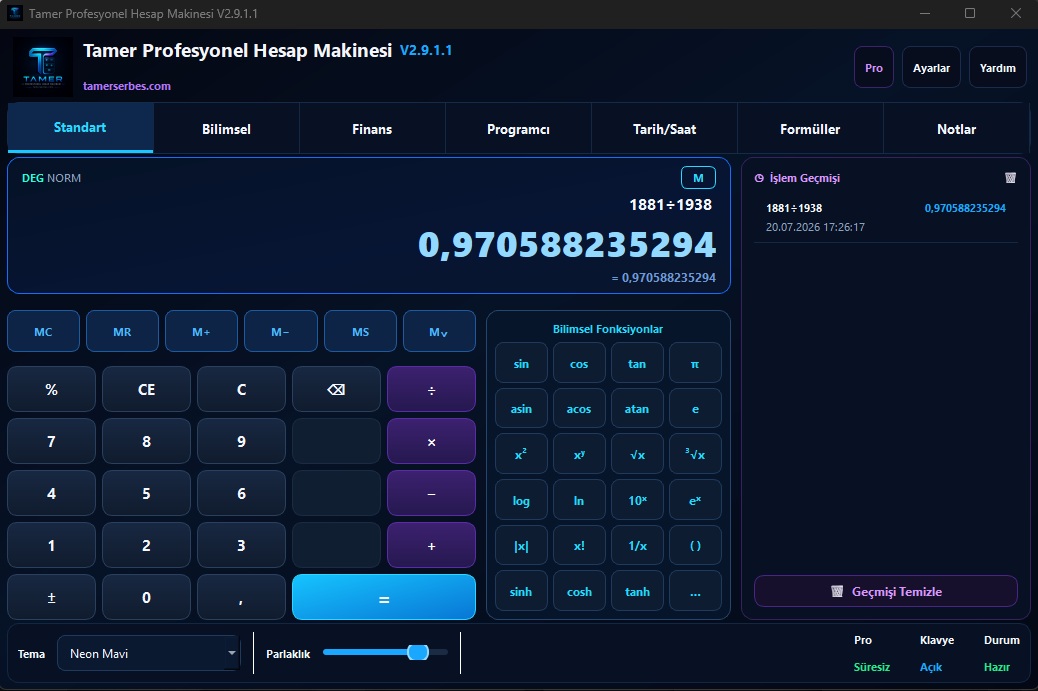1038x691 pixels.
Task: Expand memory list with M∨ button
Action: click(x=439, y=332)
